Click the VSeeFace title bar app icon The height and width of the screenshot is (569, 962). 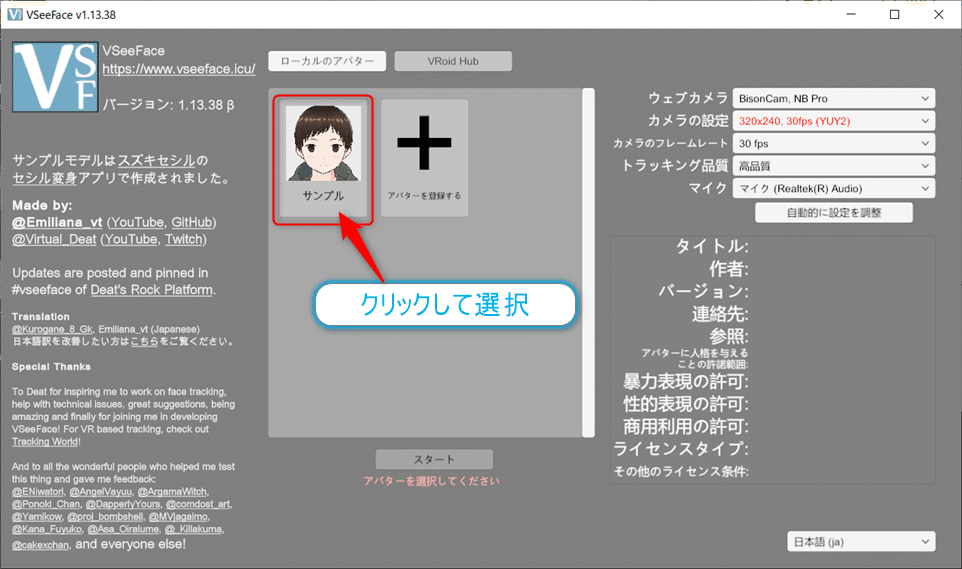(x=14, y=14)
